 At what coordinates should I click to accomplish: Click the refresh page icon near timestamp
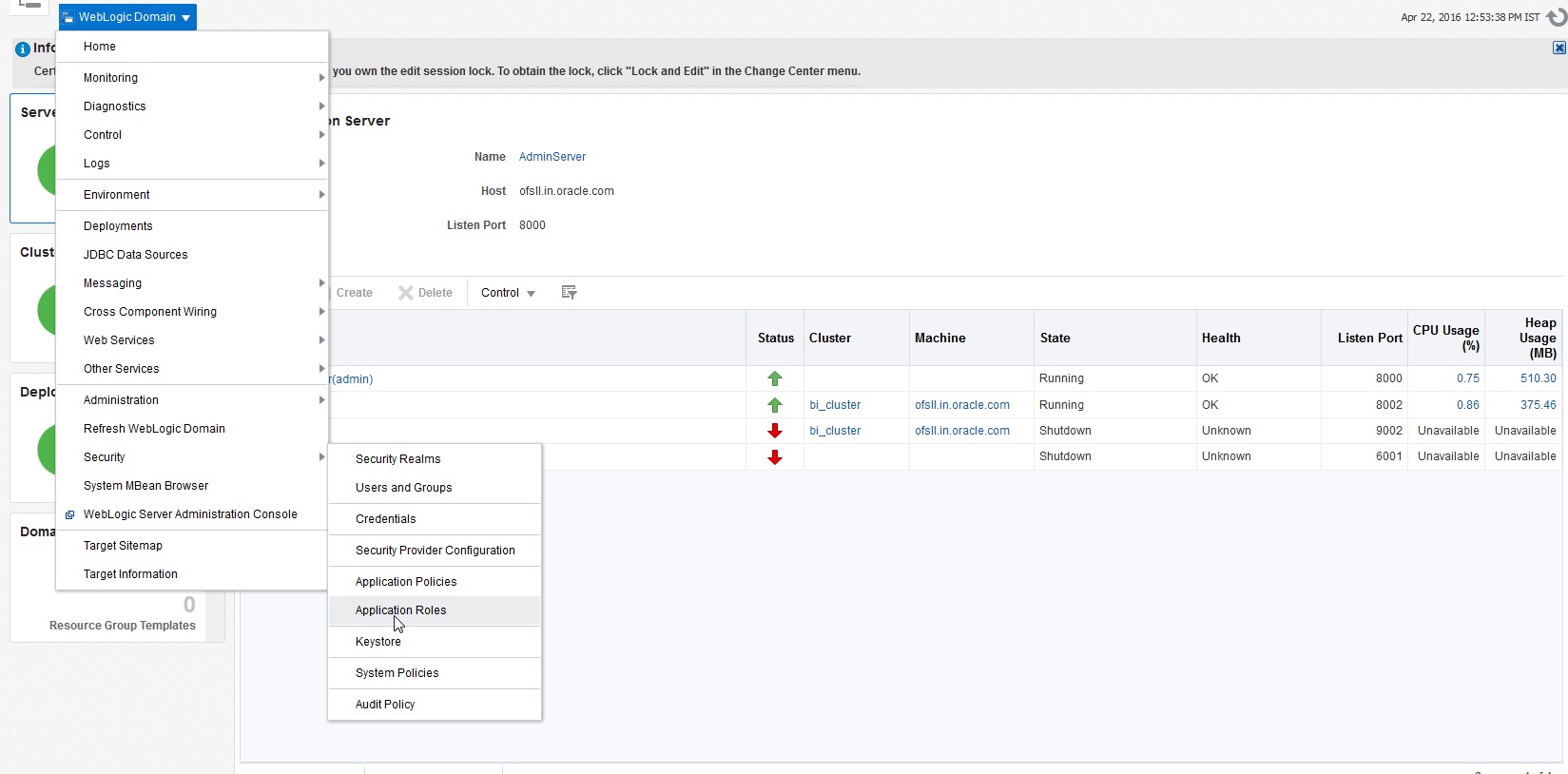(x=1557, y=17)
